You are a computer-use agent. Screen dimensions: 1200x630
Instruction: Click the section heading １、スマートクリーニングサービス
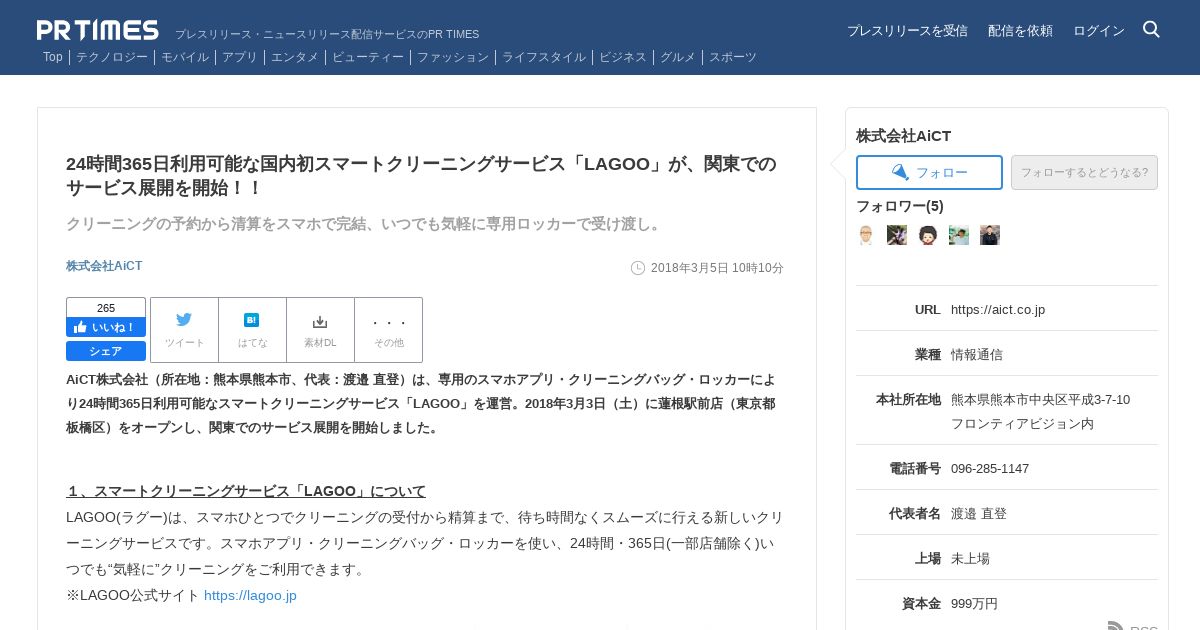[246, 491]
